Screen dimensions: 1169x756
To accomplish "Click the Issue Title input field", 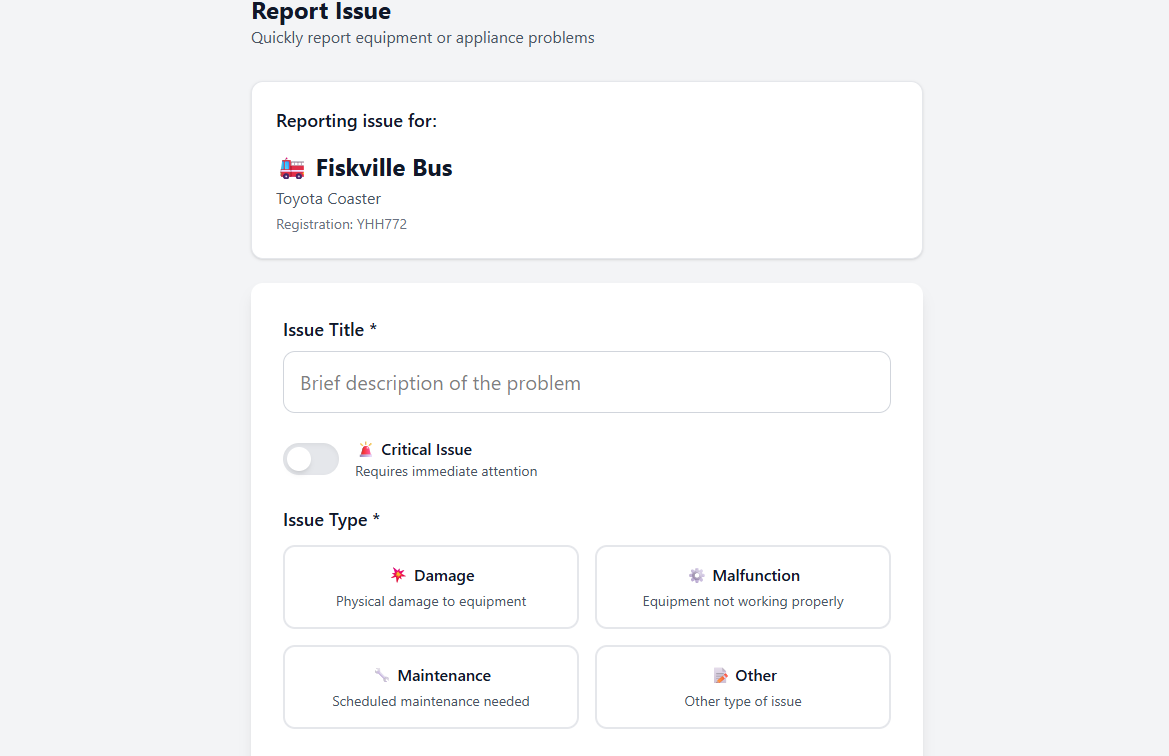I will point(586,382).
